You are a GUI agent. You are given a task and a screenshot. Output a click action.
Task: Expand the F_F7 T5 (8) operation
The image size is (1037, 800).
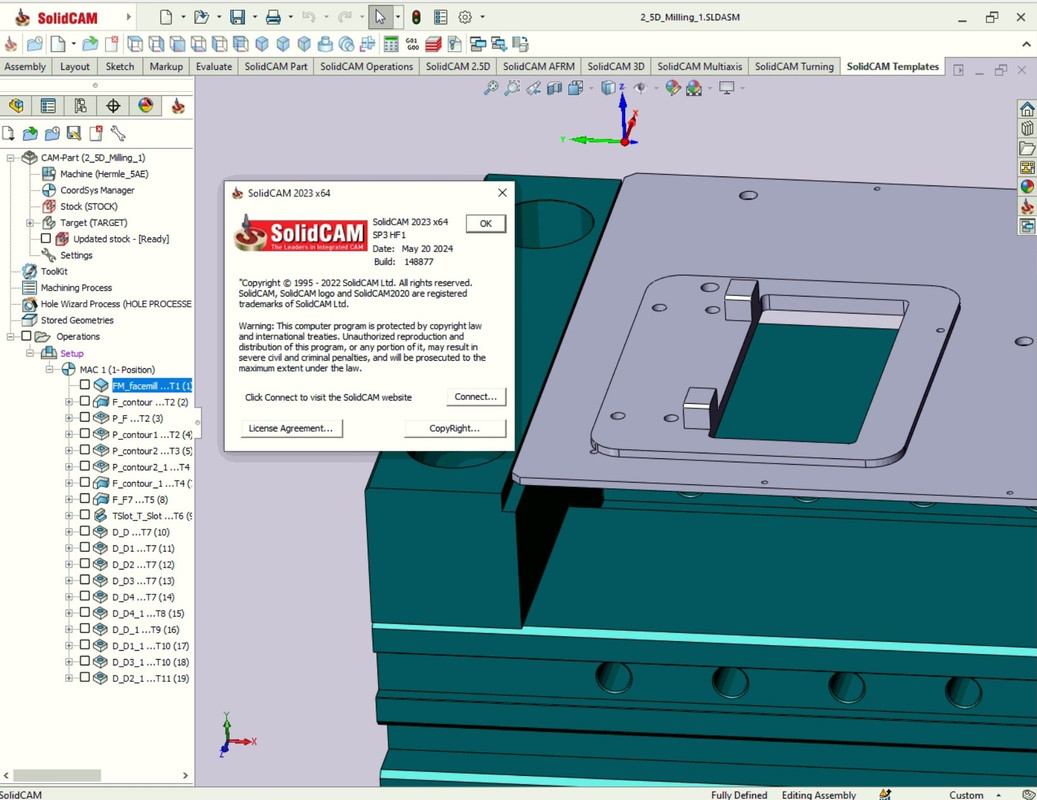point(69,499)
